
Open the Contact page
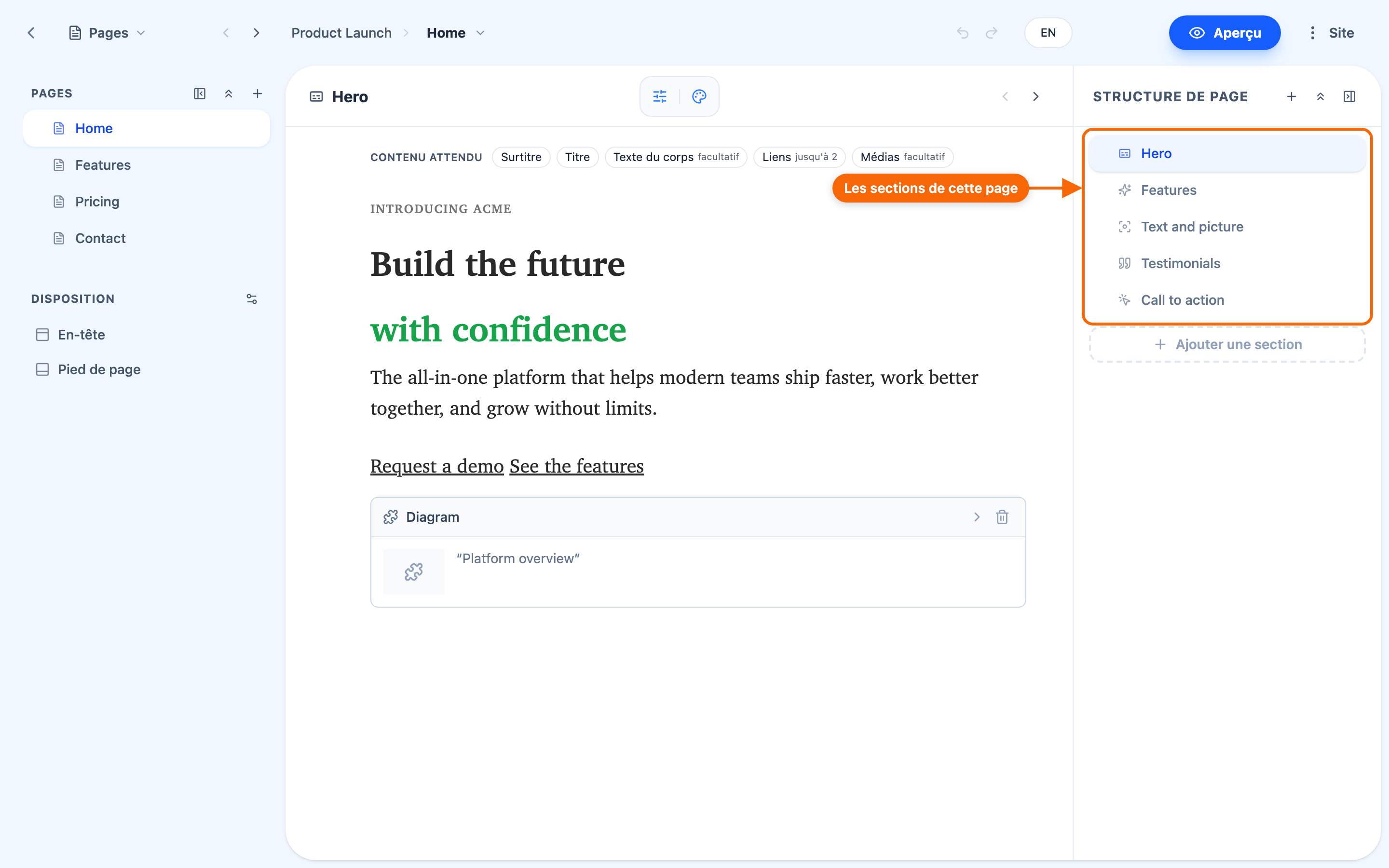pos(146,238)
